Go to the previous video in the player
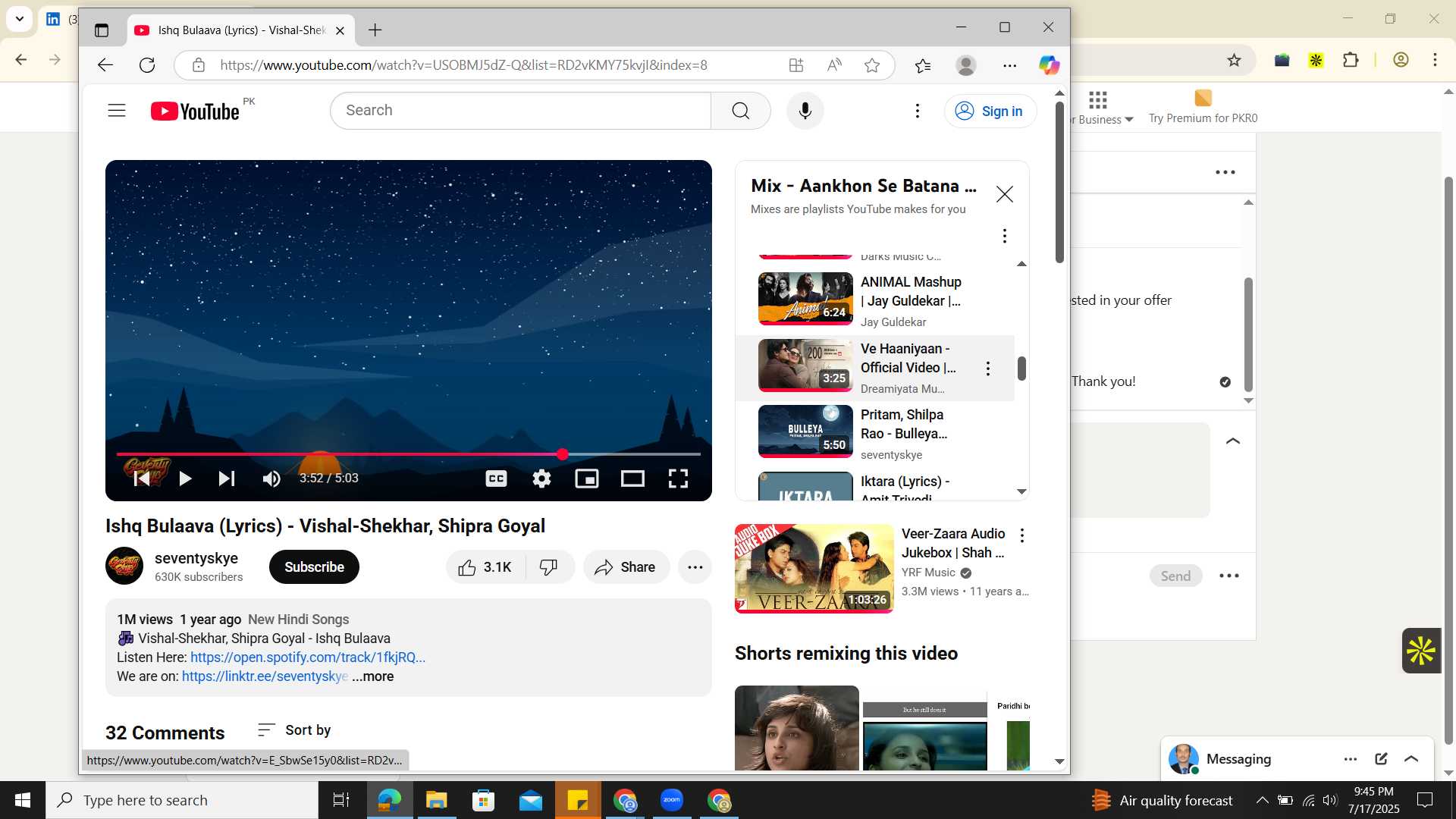Image resolution: width=1456 pixels, height=819 pixels. (x=141, y=479)
